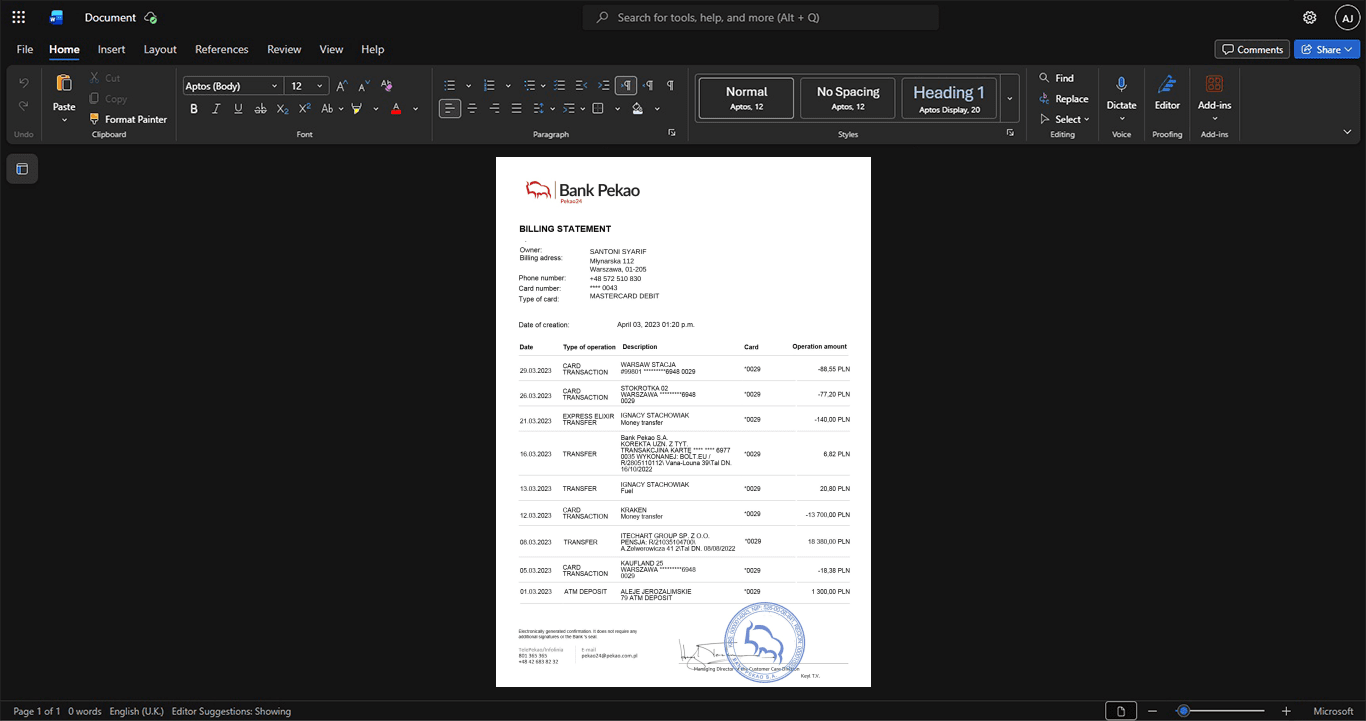Switch to Review tab

pyautogui.click(x=284, y=49)
